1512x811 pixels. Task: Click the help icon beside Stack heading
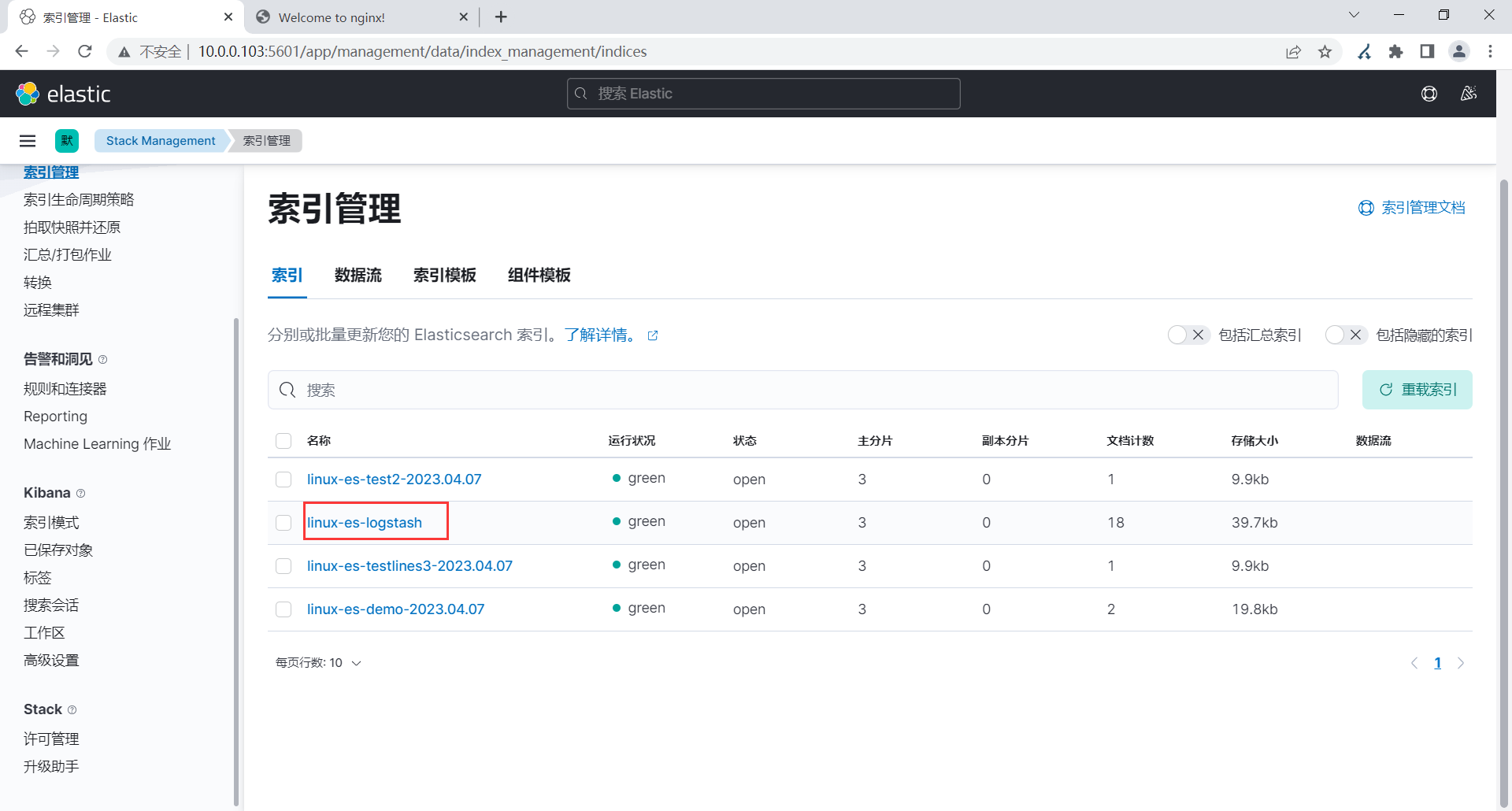tap(72, 710)
